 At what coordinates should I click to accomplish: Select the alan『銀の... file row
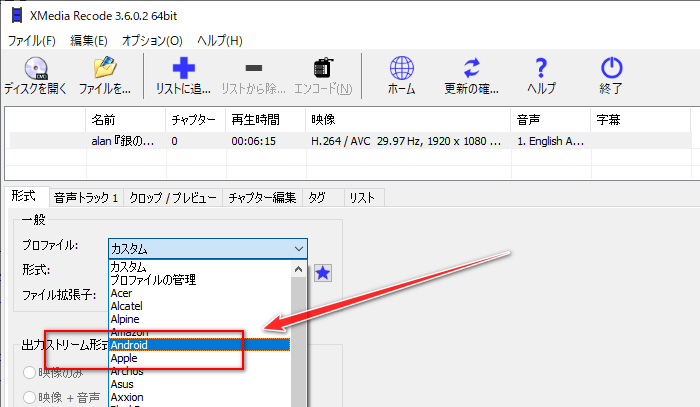pos(350,141)
